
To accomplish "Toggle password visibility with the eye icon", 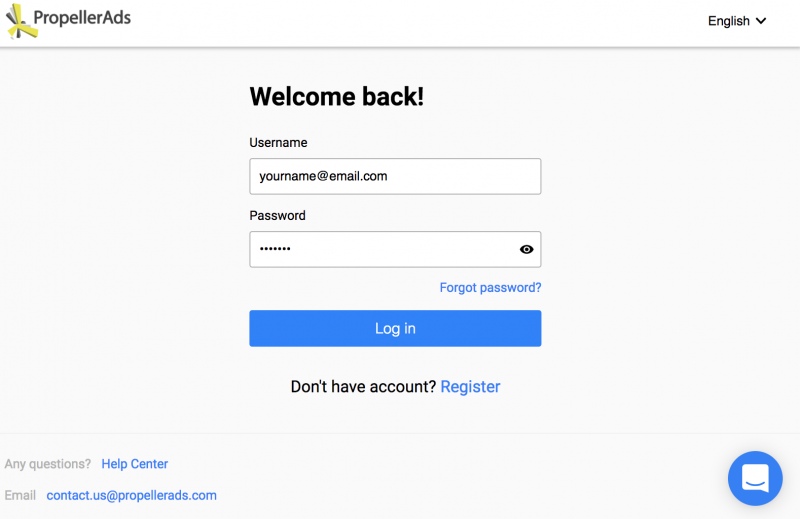I will 527,249.
